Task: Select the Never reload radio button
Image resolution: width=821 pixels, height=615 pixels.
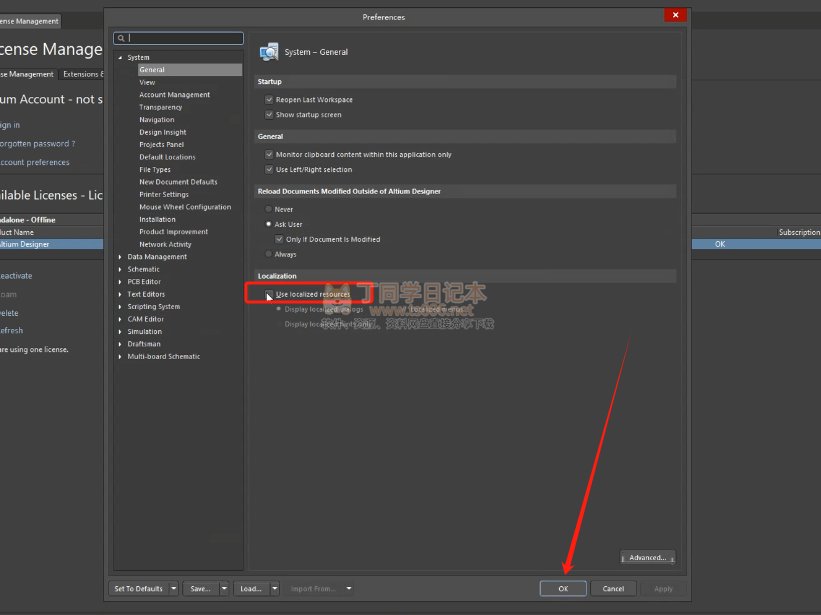Action: pyautogui.click(x=269, y=209)
